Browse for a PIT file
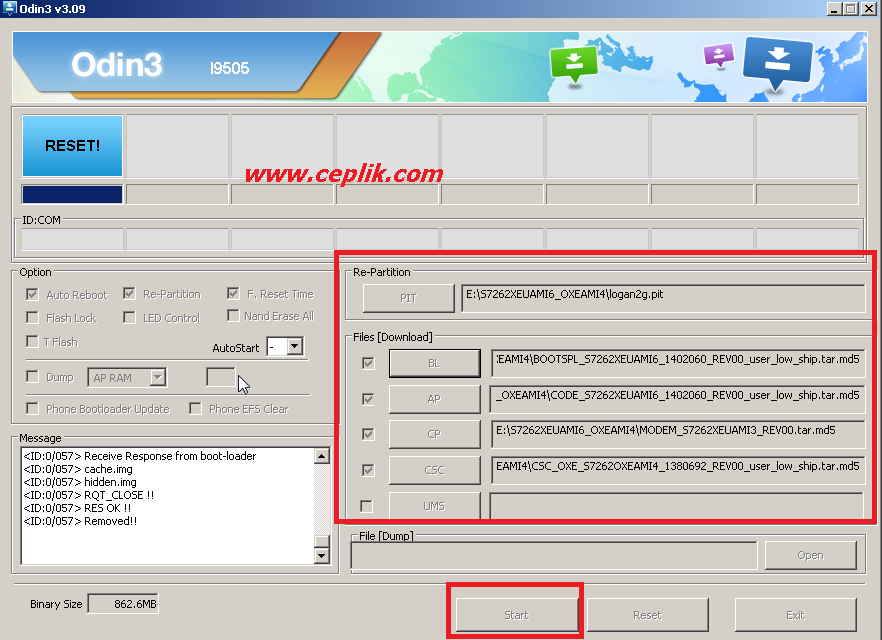 [x=407, y=298]
